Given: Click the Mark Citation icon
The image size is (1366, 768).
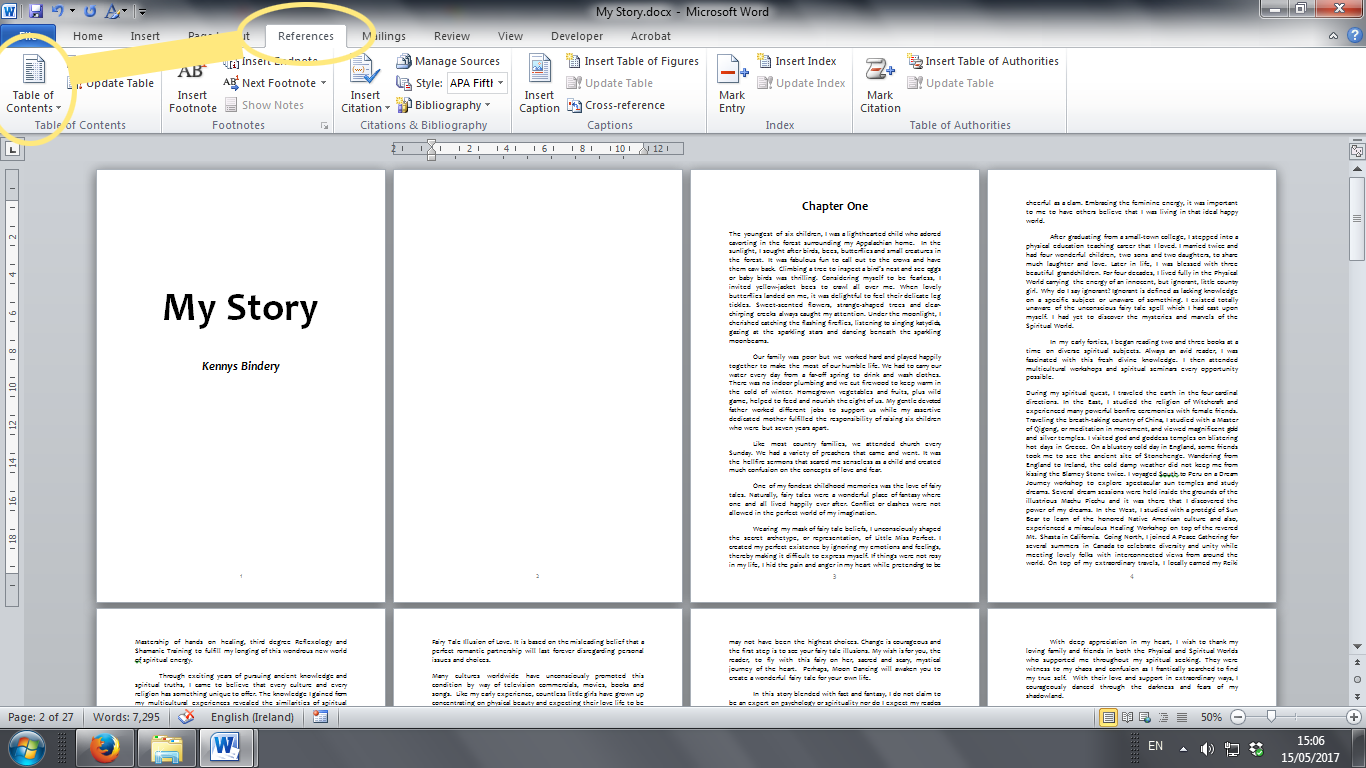Looking at the screenshot, I should pyautogui.click(x=880, y=85).
